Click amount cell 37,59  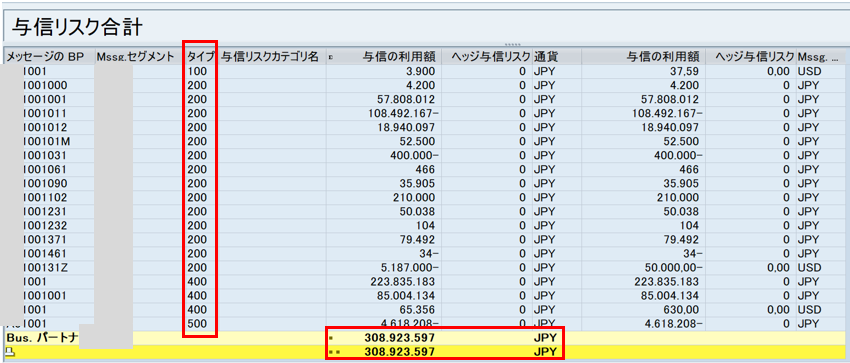[x=685, y=71]
